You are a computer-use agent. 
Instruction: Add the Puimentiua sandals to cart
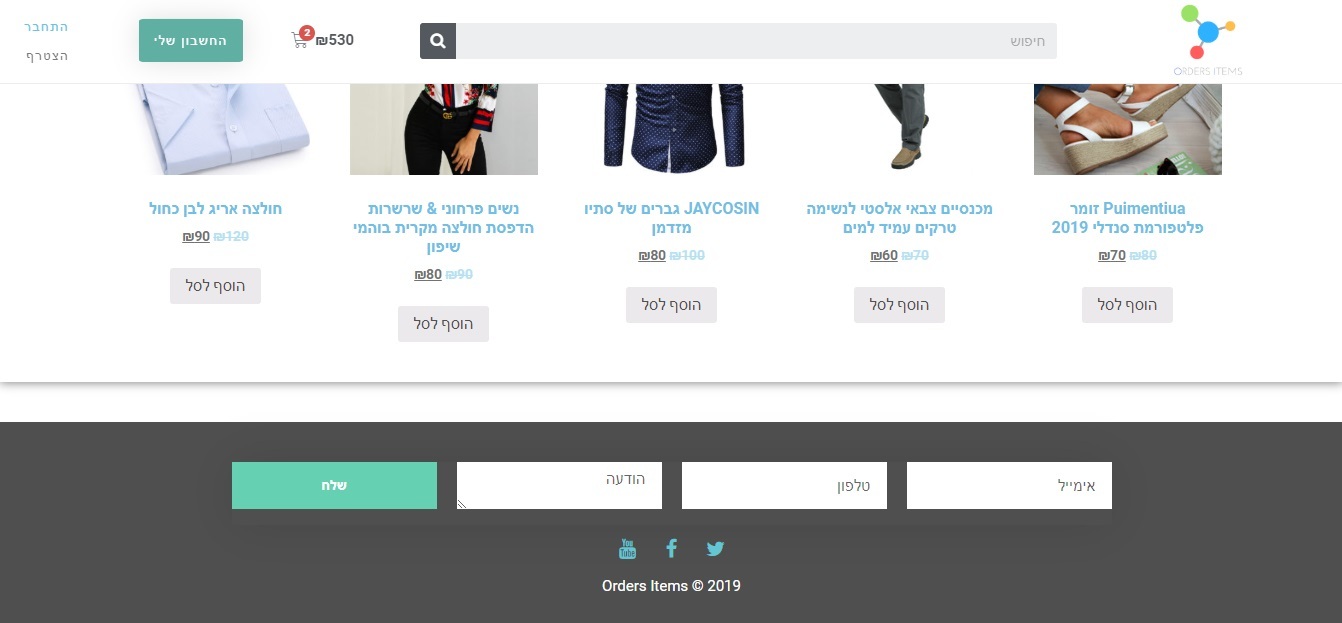[1127, 305]
